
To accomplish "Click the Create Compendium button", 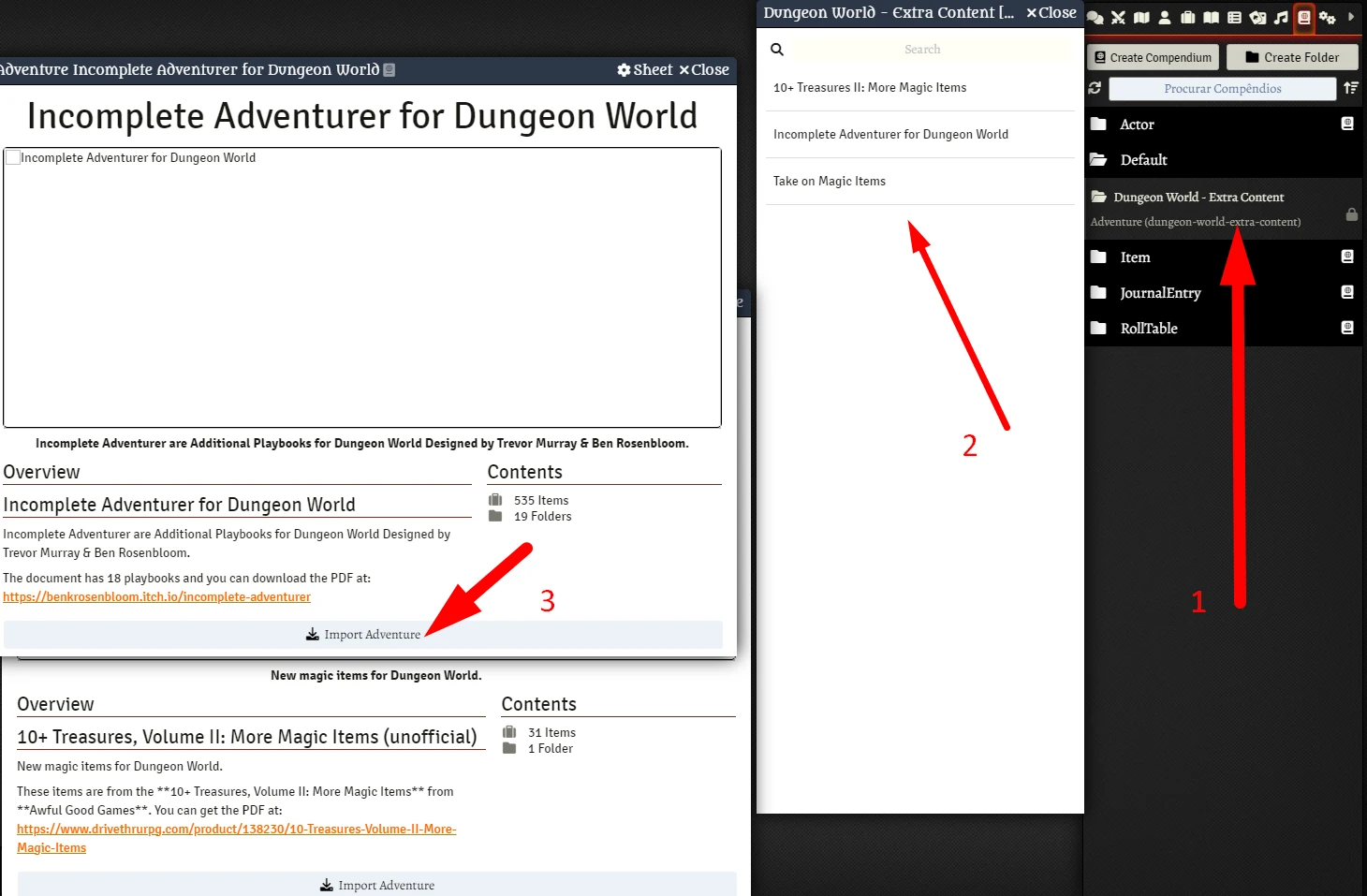I will tap(1154, 57).
